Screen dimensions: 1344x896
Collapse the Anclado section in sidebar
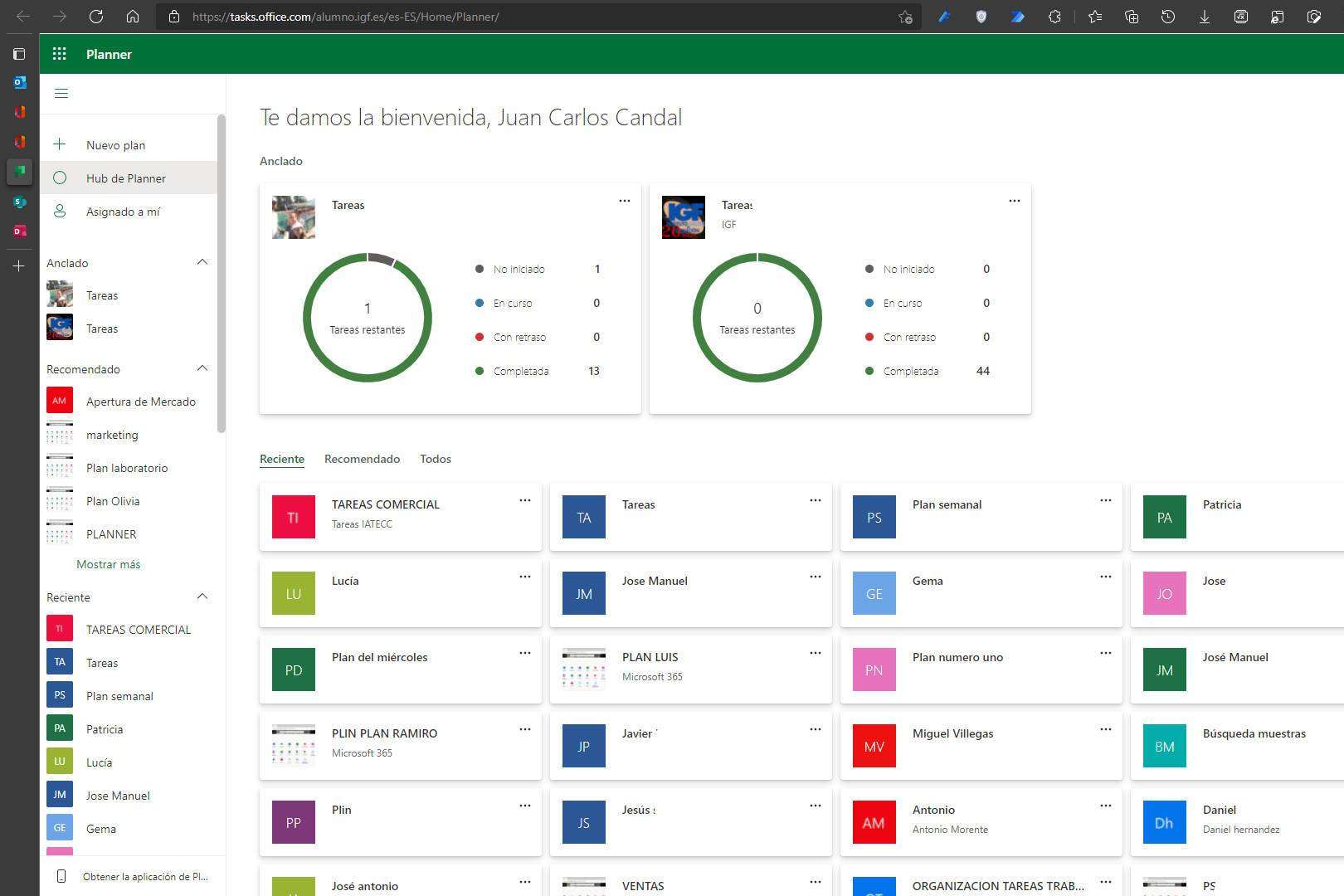pyautogui.click(x=202, y=262)
